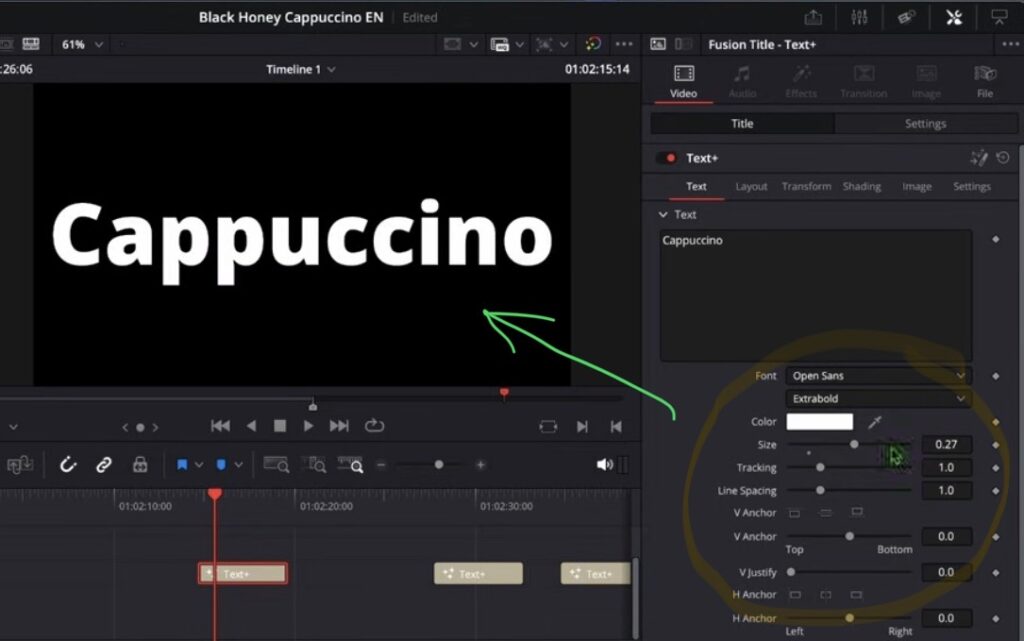Open the Extrabold font weight dropdown
Screen dimensions: 1024x641
click(x=877, y=398)
